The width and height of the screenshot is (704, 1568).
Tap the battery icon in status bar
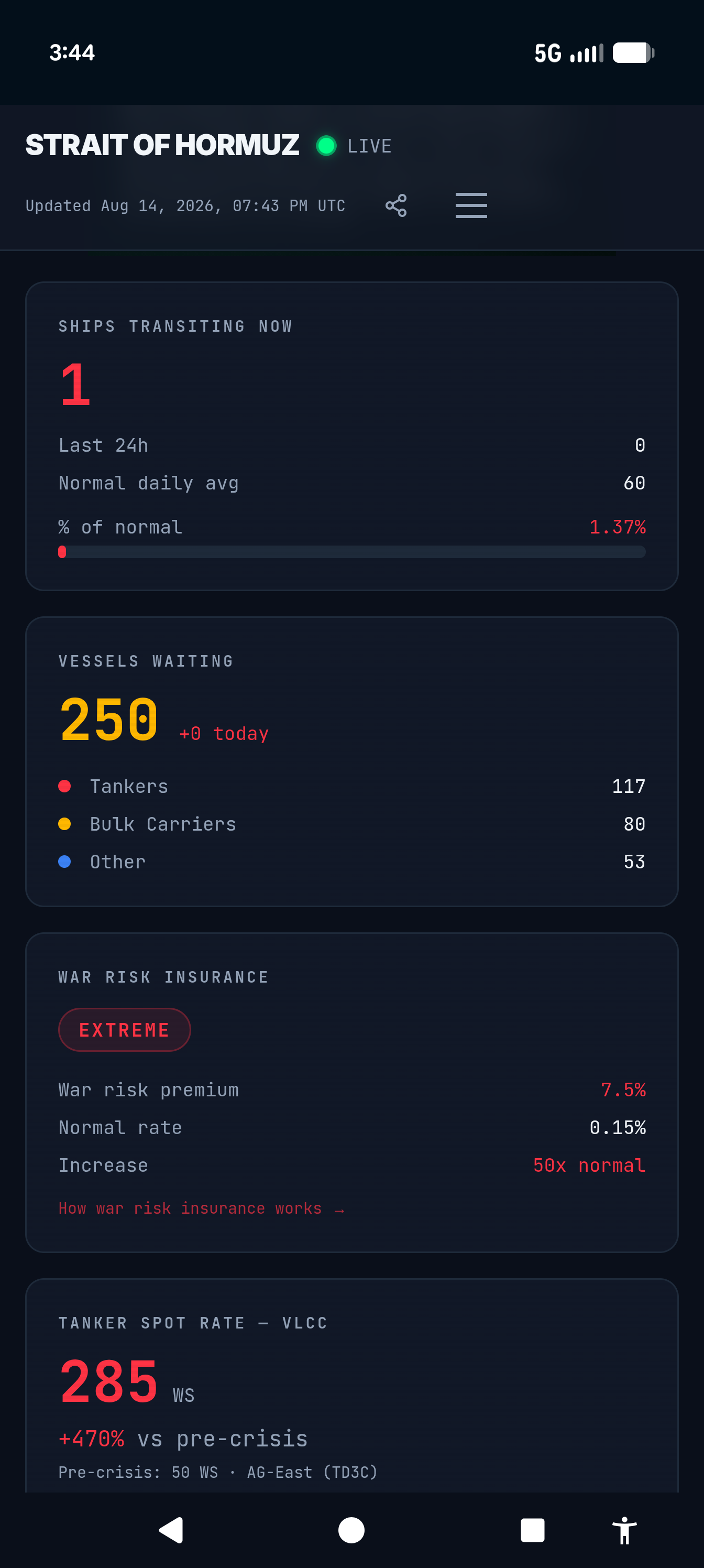click(633, 53)
